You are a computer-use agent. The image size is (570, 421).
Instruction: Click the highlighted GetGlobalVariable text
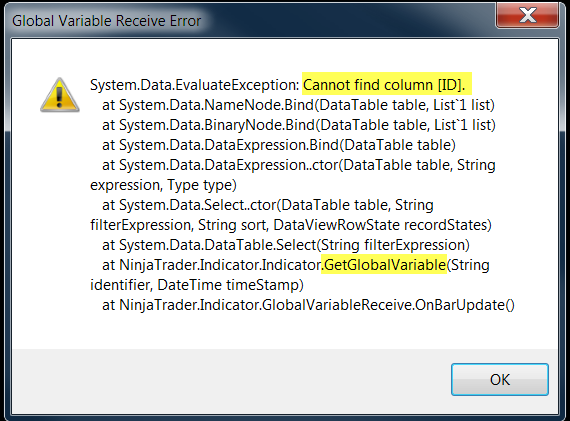point(384,265)
